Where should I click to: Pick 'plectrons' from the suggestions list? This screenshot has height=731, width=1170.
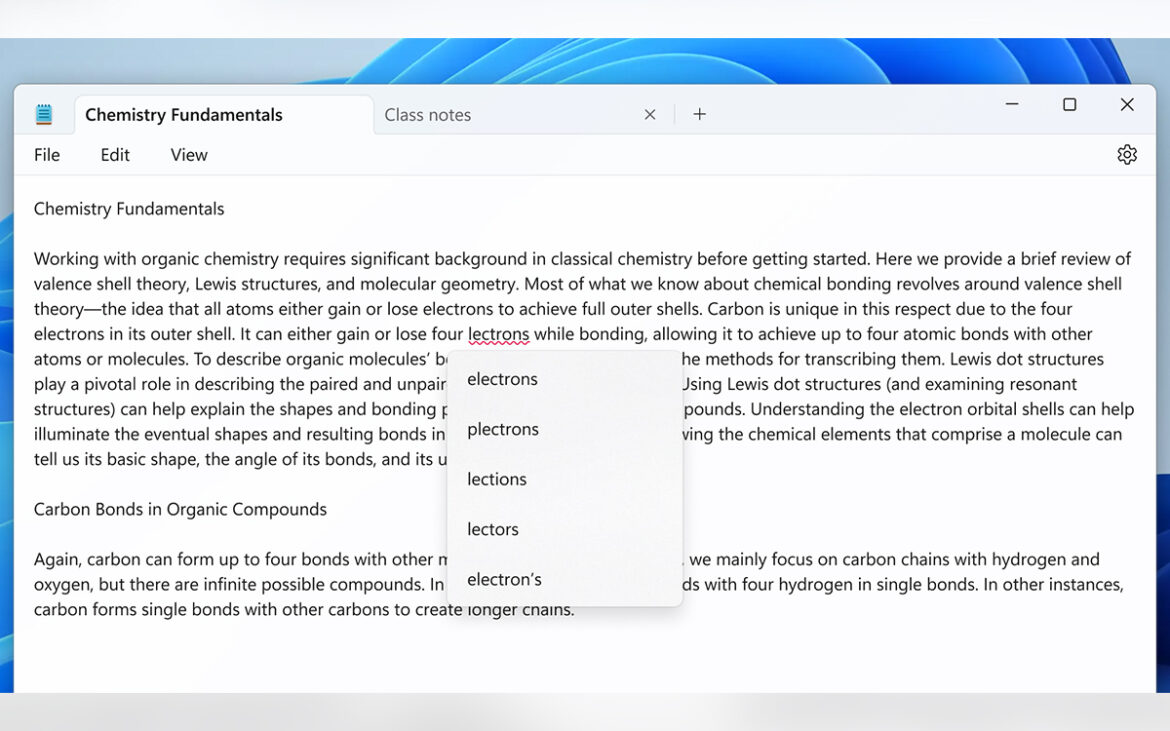click(x=503, y=429)
